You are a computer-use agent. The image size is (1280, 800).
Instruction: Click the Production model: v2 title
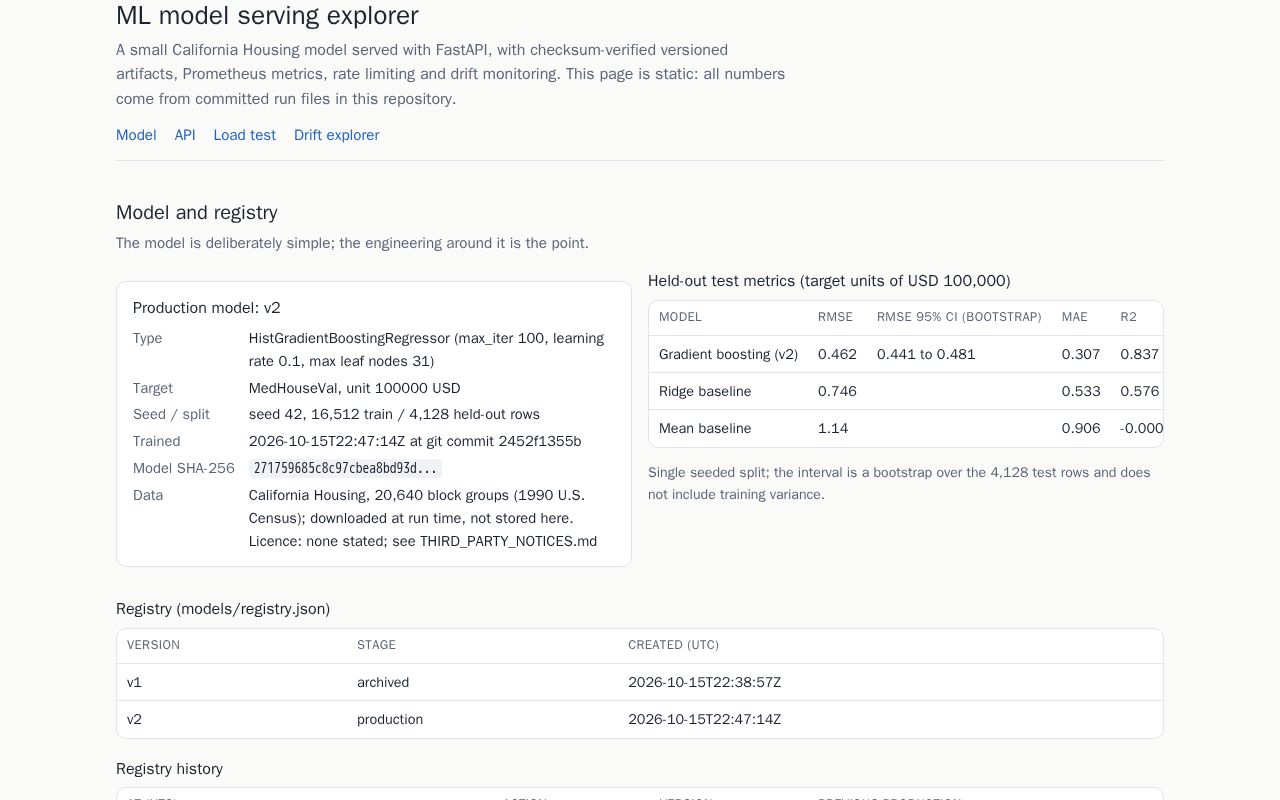click(207, 308)
